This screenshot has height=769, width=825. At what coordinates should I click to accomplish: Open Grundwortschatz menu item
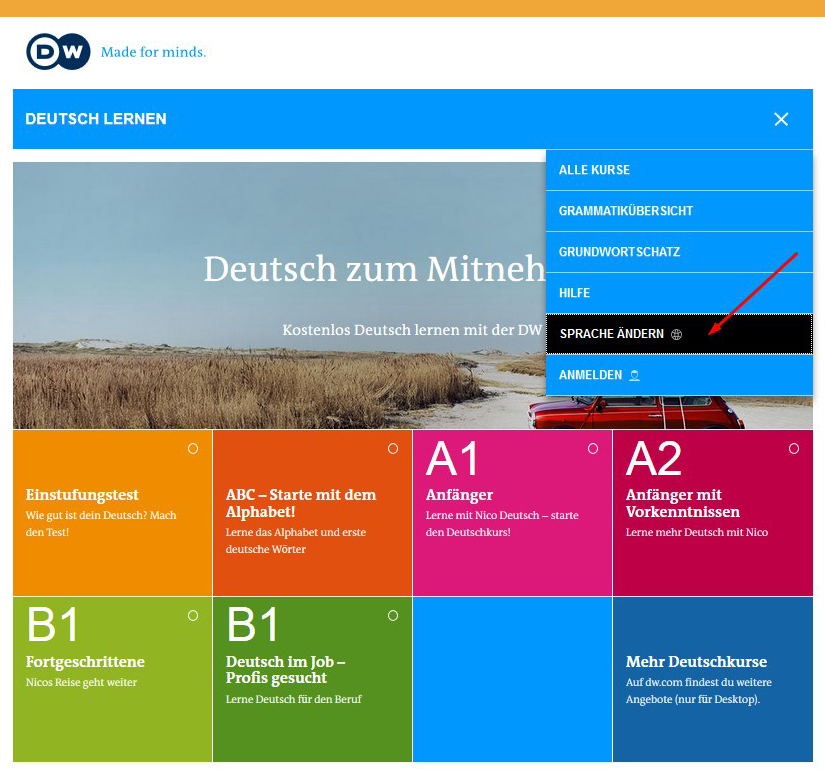(619, 252)
